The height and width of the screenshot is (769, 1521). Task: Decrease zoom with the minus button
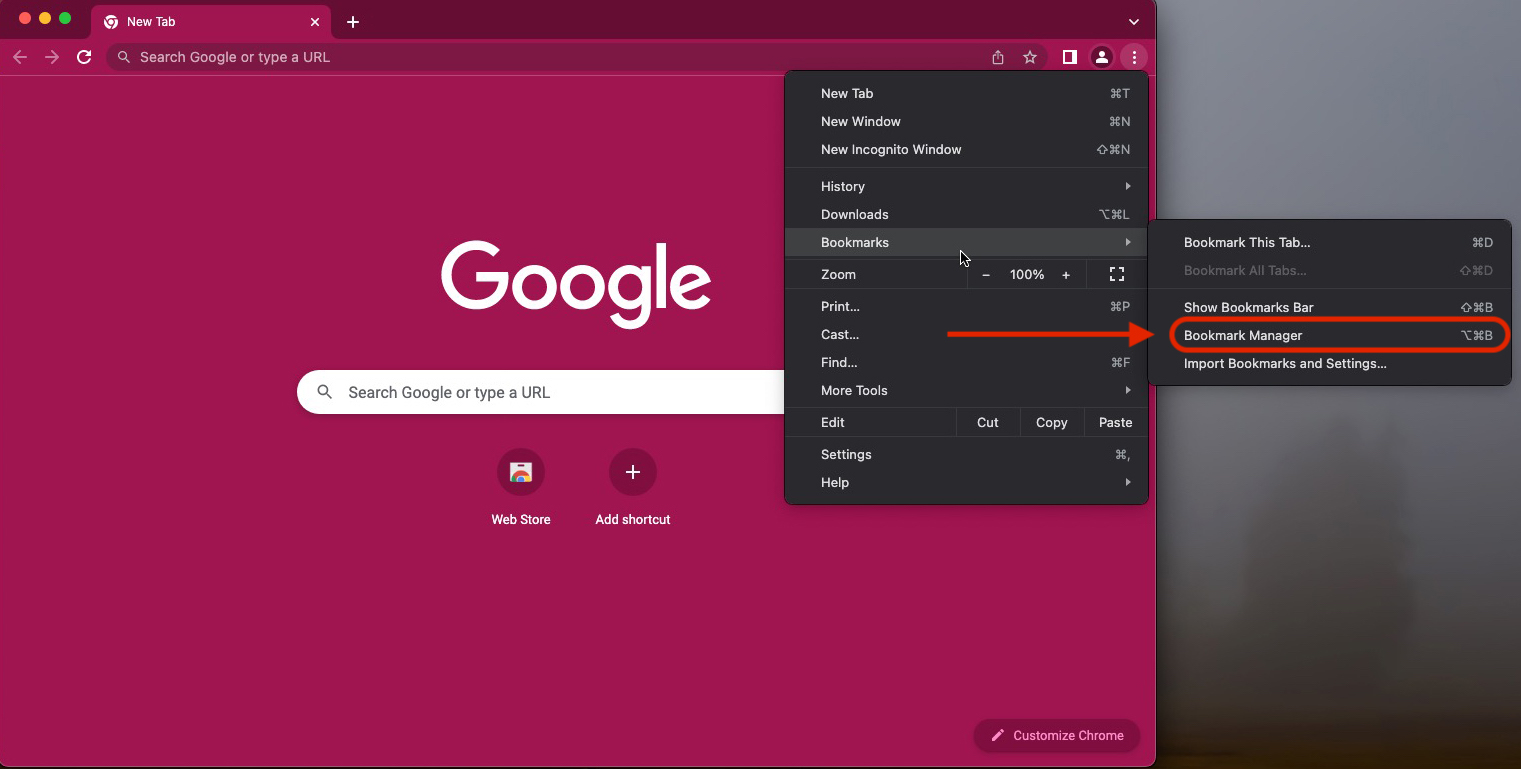click(986, 274)
